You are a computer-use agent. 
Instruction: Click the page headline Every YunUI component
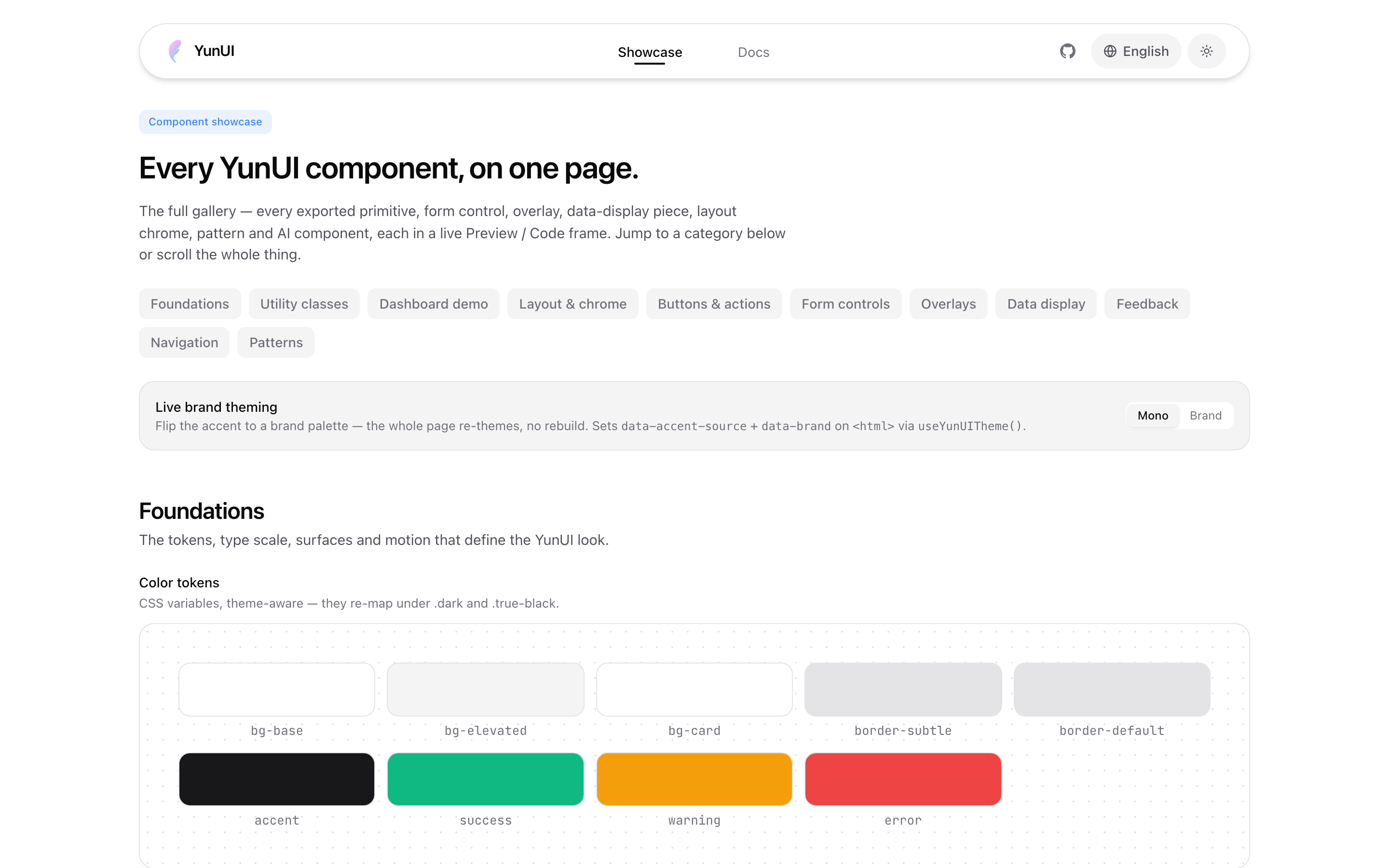coord(389,168)
